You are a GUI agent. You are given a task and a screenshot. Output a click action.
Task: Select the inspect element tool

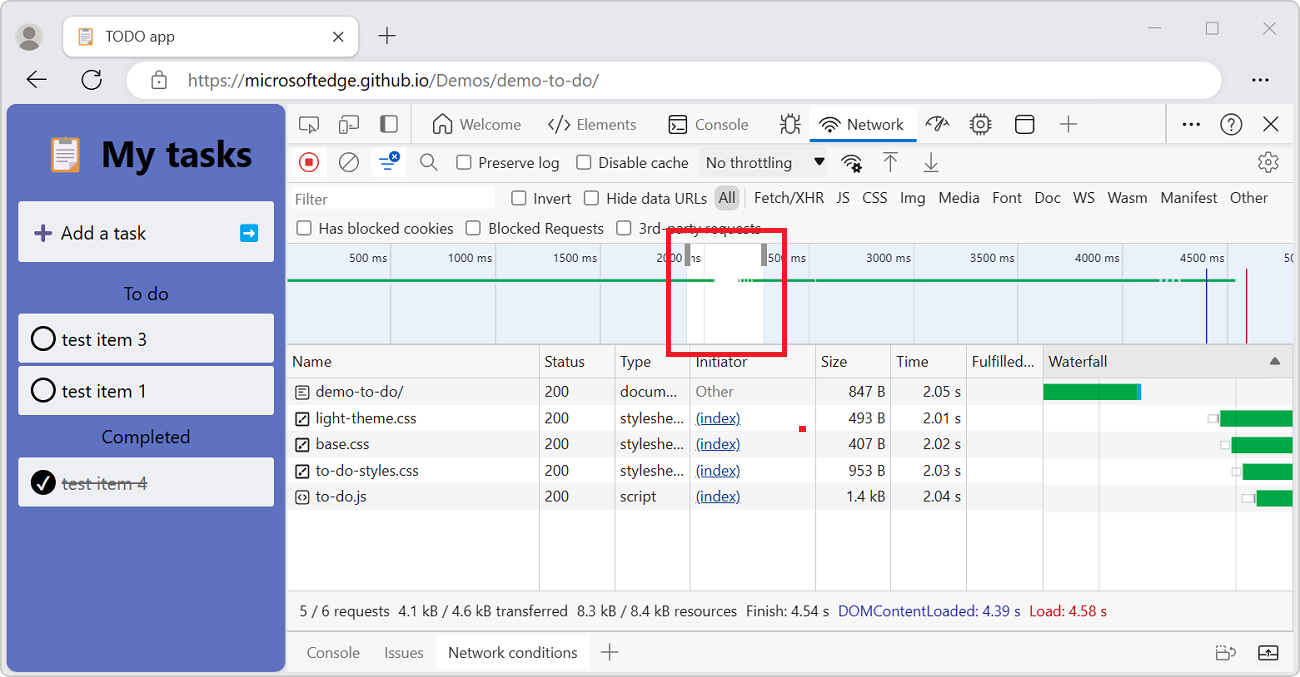pyautogui.click(x=309, y=124)
